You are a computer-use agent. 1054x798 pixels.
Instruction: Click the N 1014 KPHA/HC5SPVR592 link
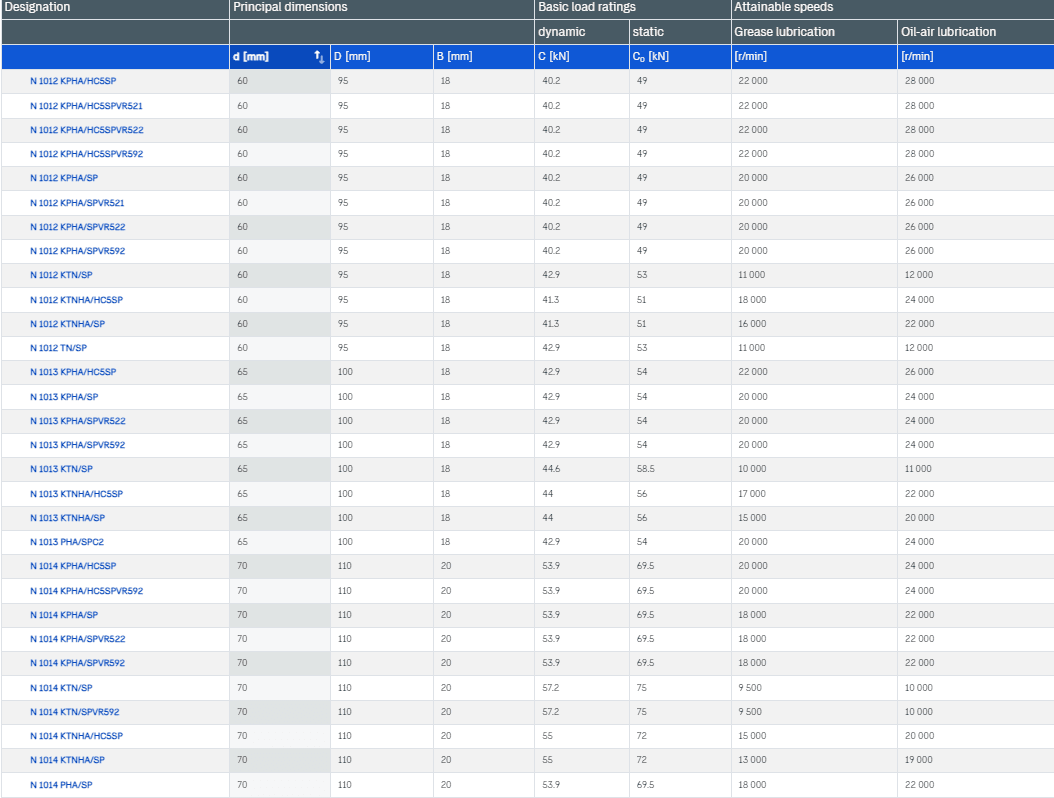click(86, 591)
